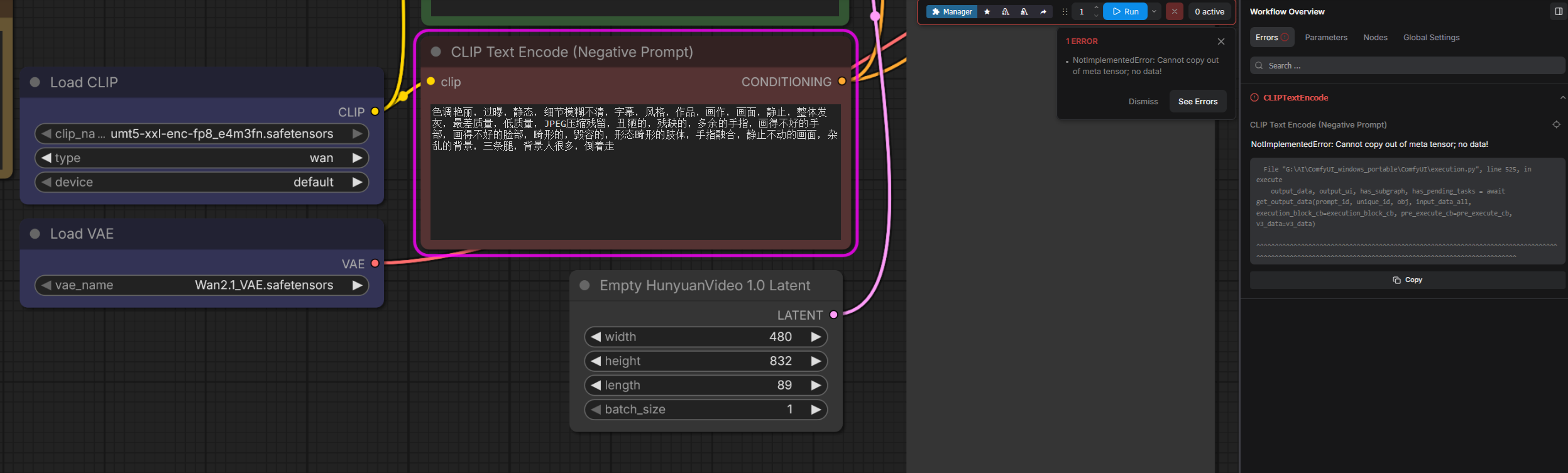1568x473 pixels.
Task: Click the NotImplementedError message in side panel
Action: (x=1369, y=144)
